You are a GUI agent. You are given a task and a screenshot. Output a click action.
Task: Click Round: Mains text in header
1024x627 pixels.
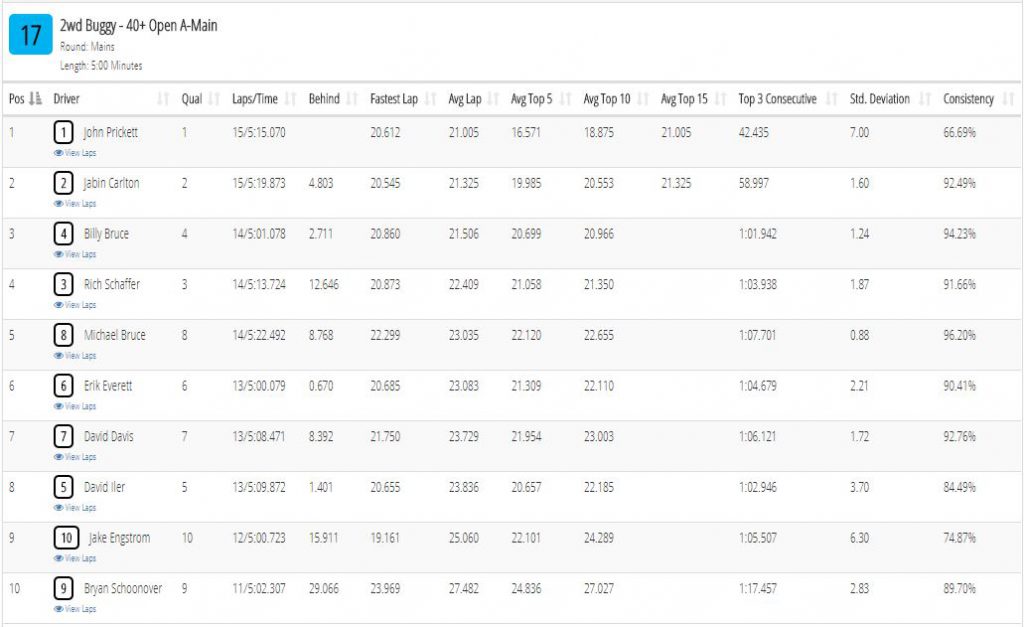tap(88, 47)
